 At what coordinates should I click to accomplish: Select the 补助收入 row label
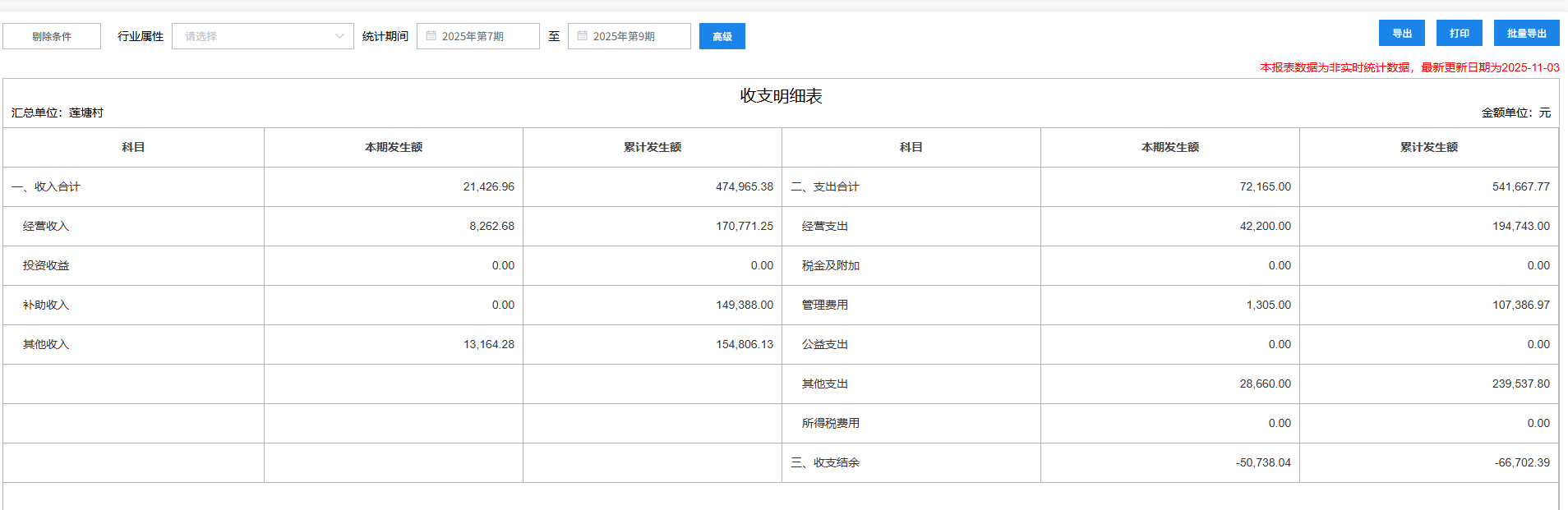(46, 305)
